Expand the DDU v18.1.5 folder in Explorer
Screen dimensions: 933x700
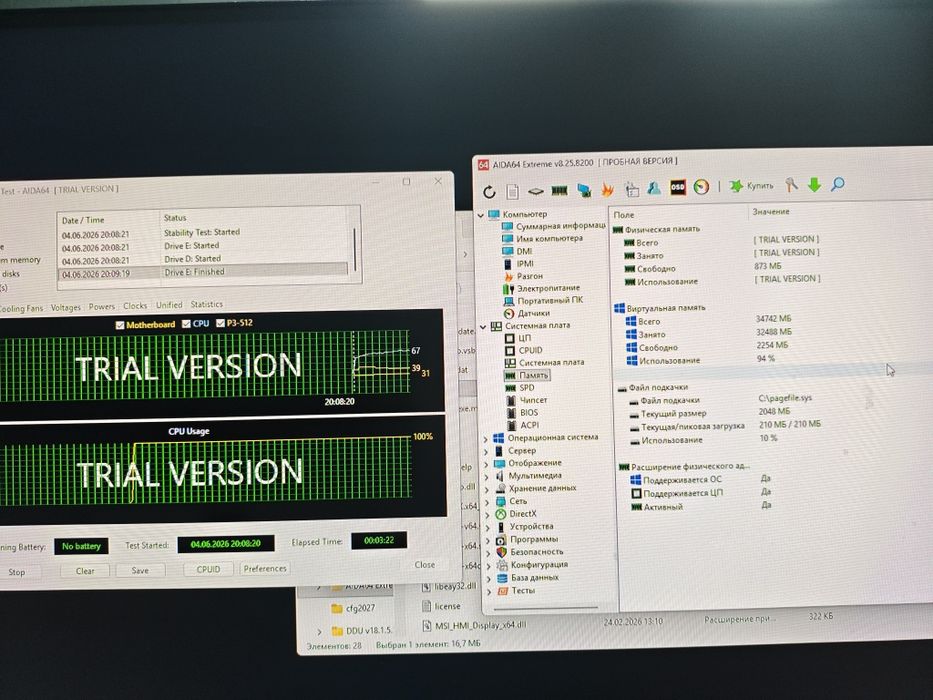tap(320, 632)
